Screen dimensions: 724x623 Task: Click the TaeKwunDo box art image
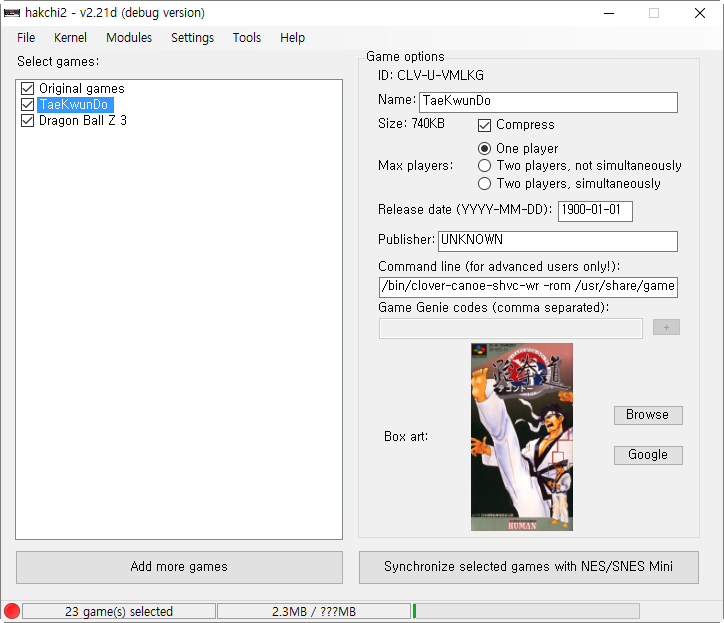point(522,436)
